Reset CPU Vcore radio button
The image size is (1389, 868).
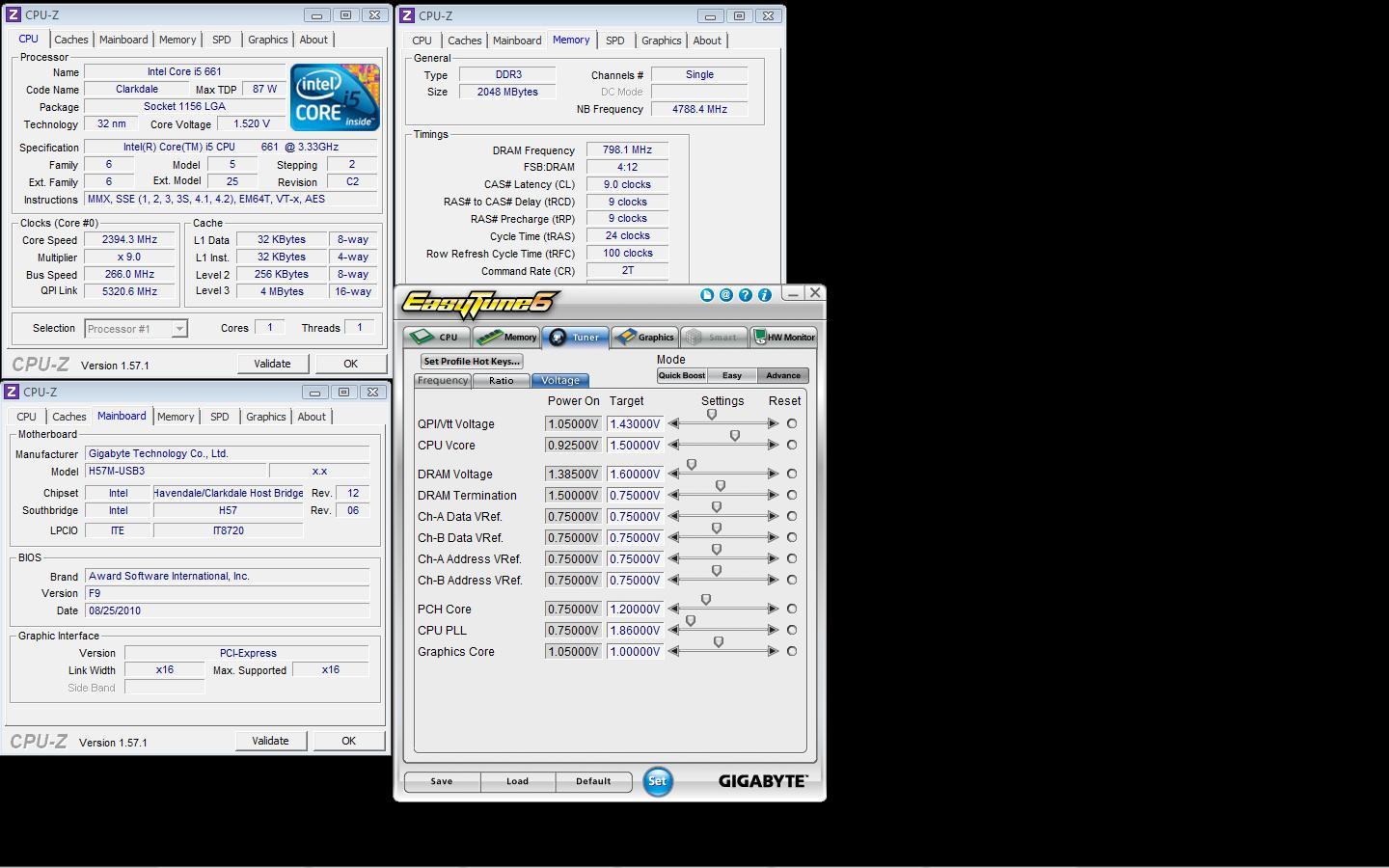792,445
